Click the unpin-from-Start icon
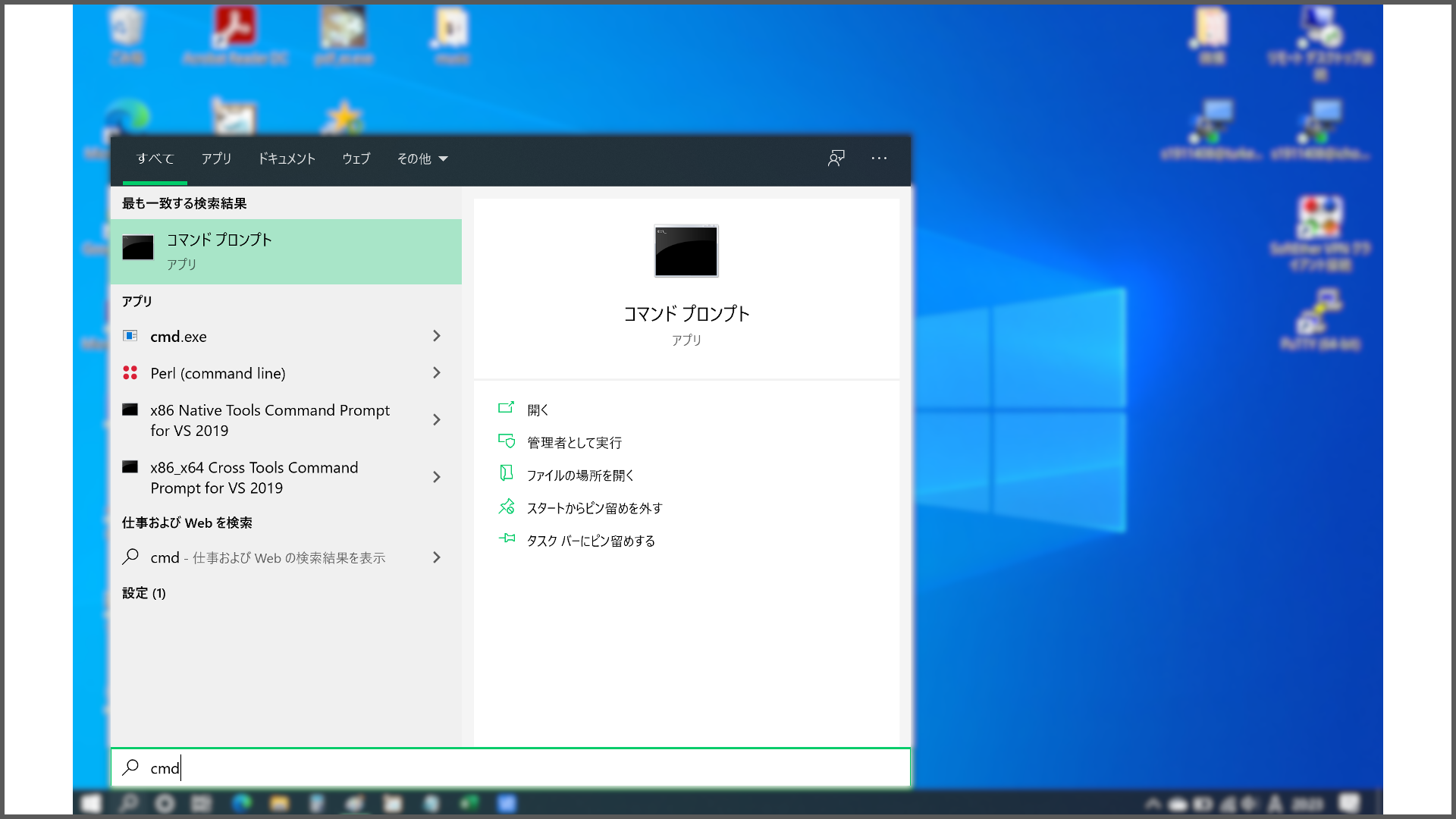 coord(506,506)
